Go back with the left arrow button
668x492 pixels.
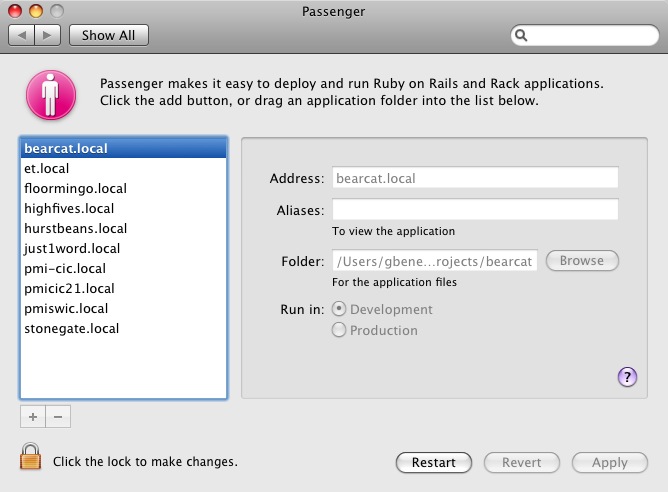pyautogui.click(x=21, y=35)
